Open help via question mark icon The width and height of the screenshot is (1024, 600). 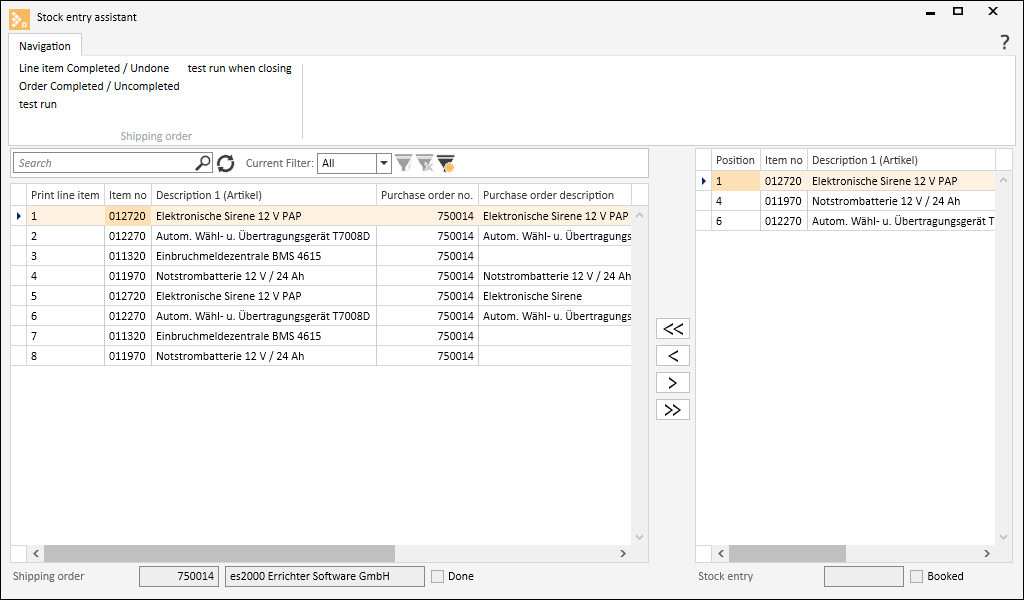coord(1004,42)
